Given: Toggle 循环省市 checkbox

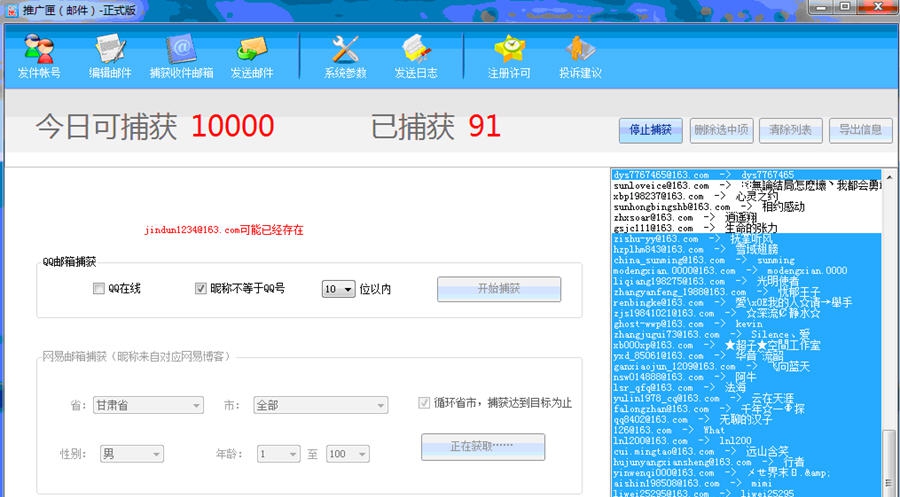Looking at the screenshot, I should tap(424, 403).
